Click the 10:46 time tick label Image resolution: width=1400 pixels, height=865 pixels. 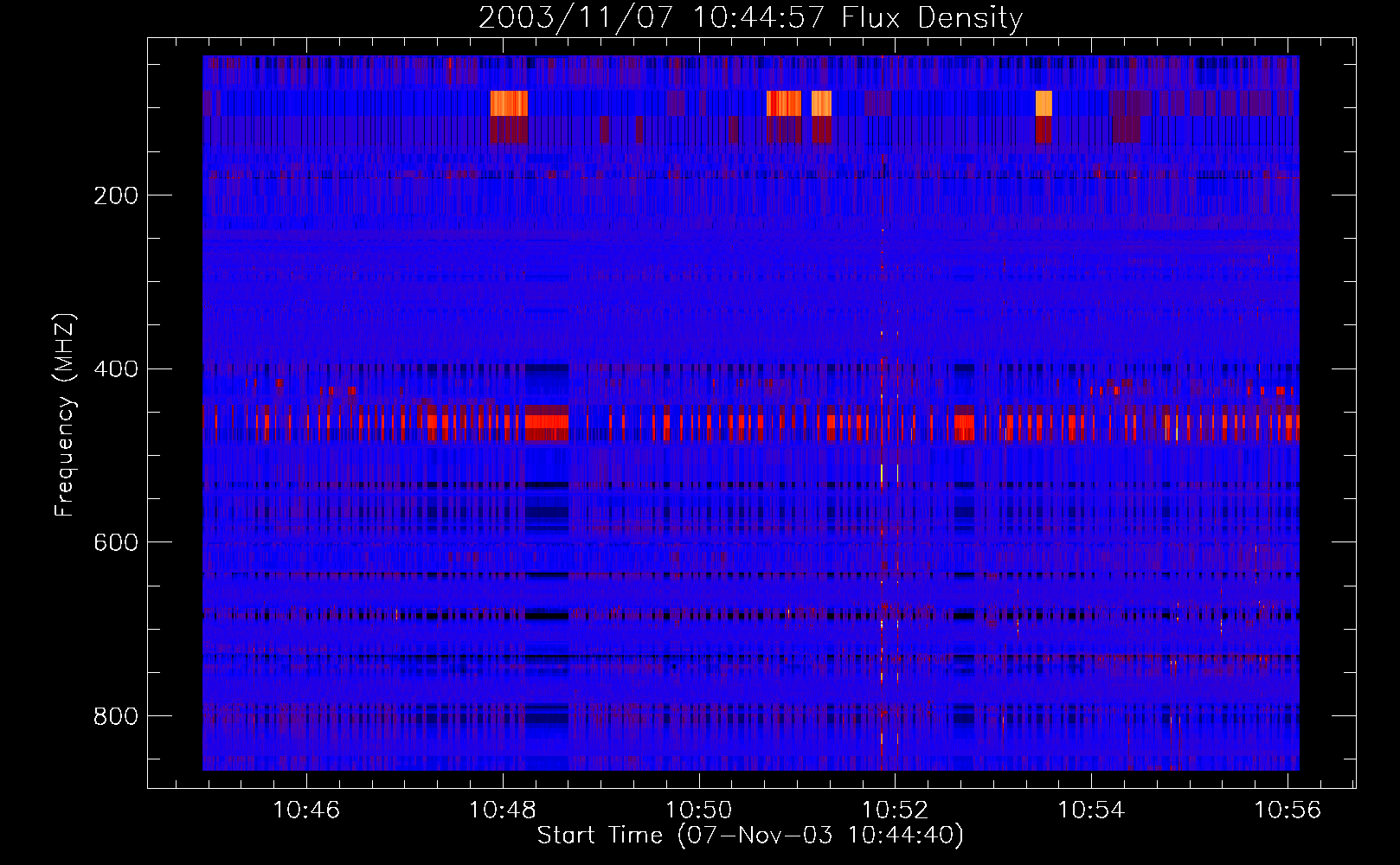click(x=306, y=810)
